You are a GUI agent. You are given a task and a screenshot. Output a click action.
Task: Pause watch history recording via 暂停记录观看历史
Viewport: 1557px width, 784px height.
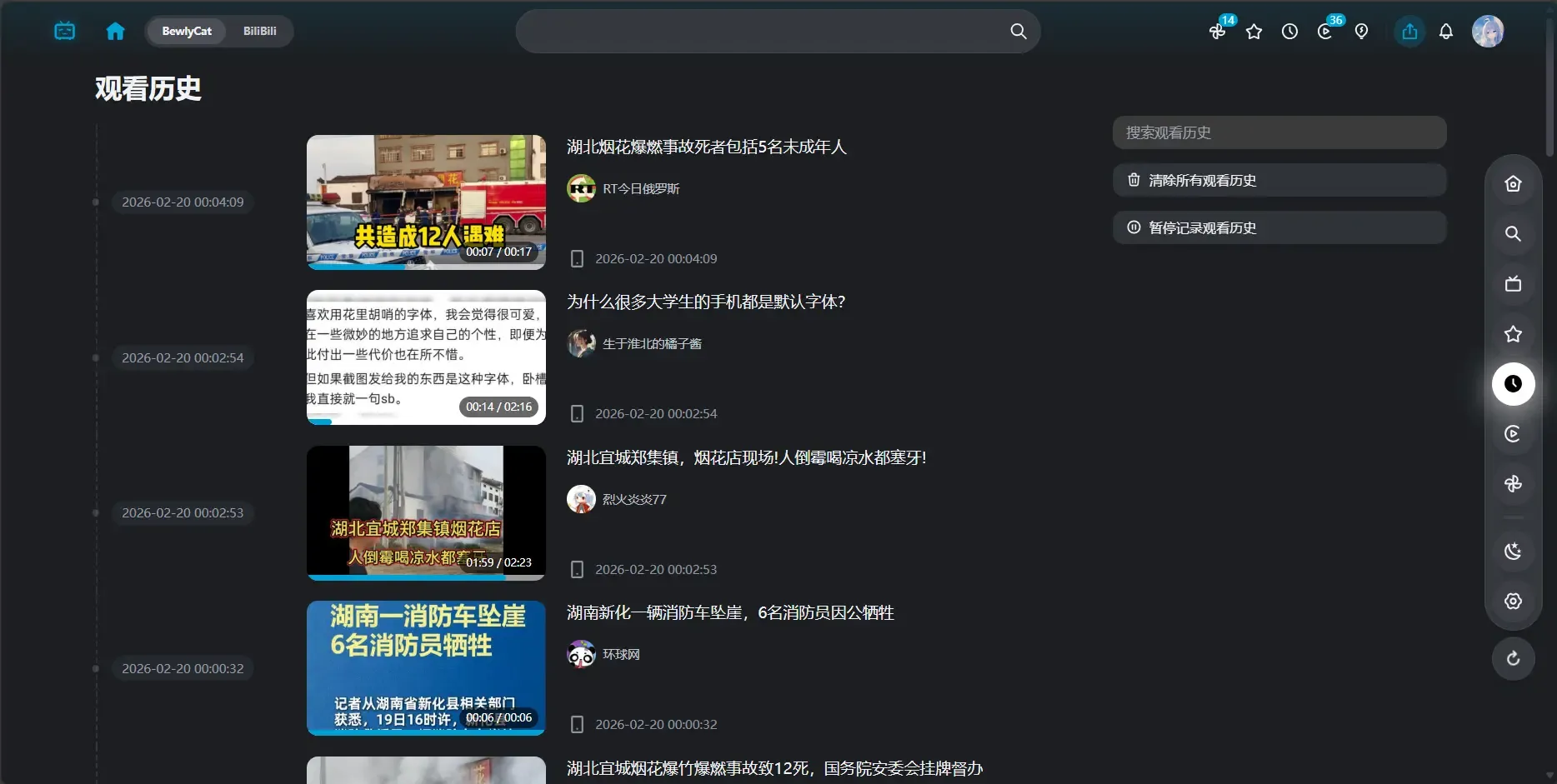pos(1279,227)
